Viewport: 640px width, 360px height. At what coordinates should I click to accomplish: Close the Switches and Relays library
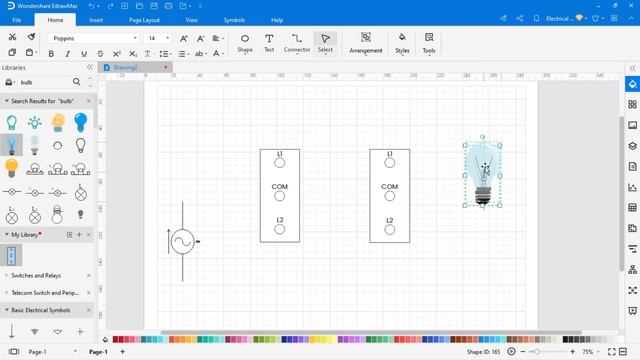coord(89,276)
